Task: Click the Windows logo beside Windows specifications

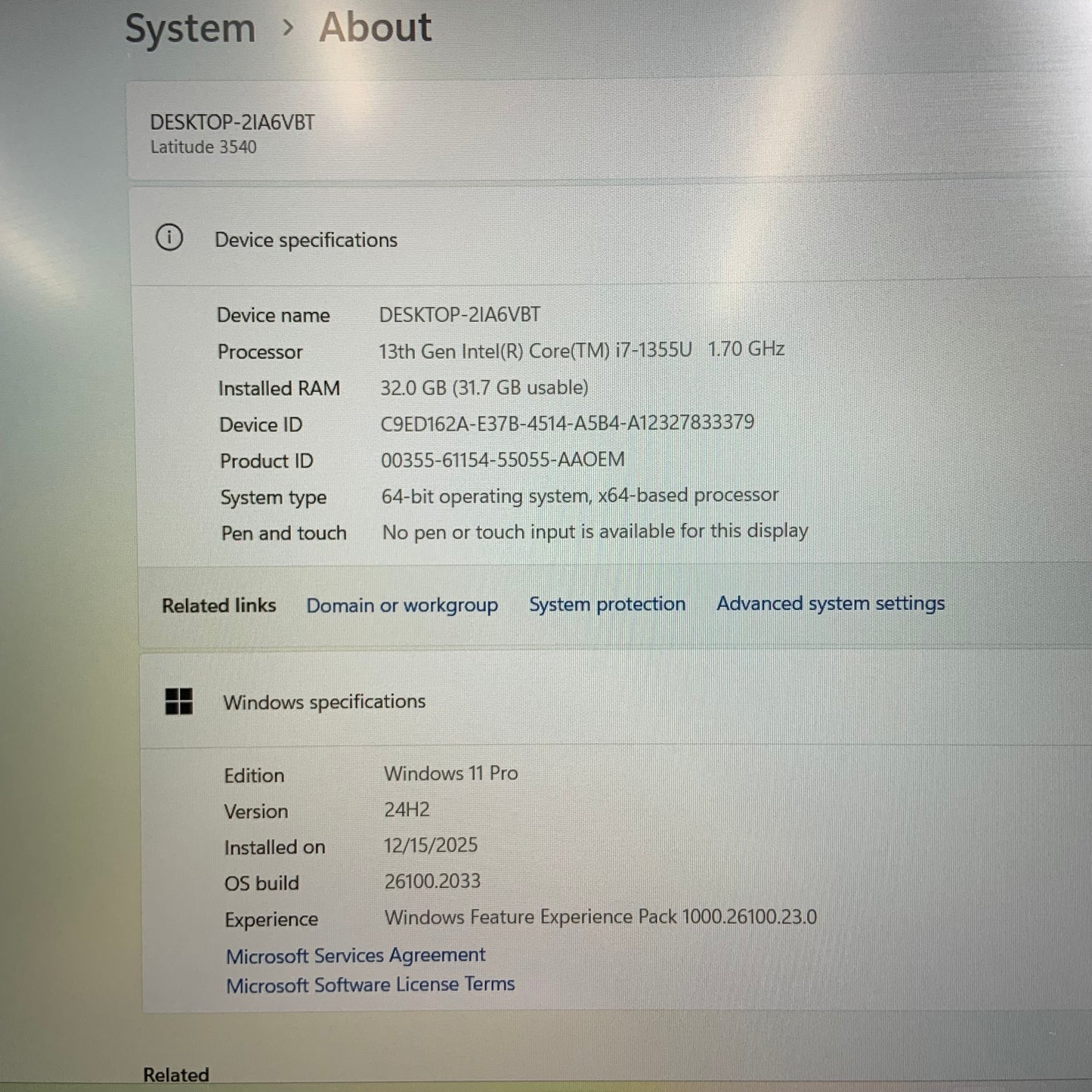Action: (x=179, y=701)
